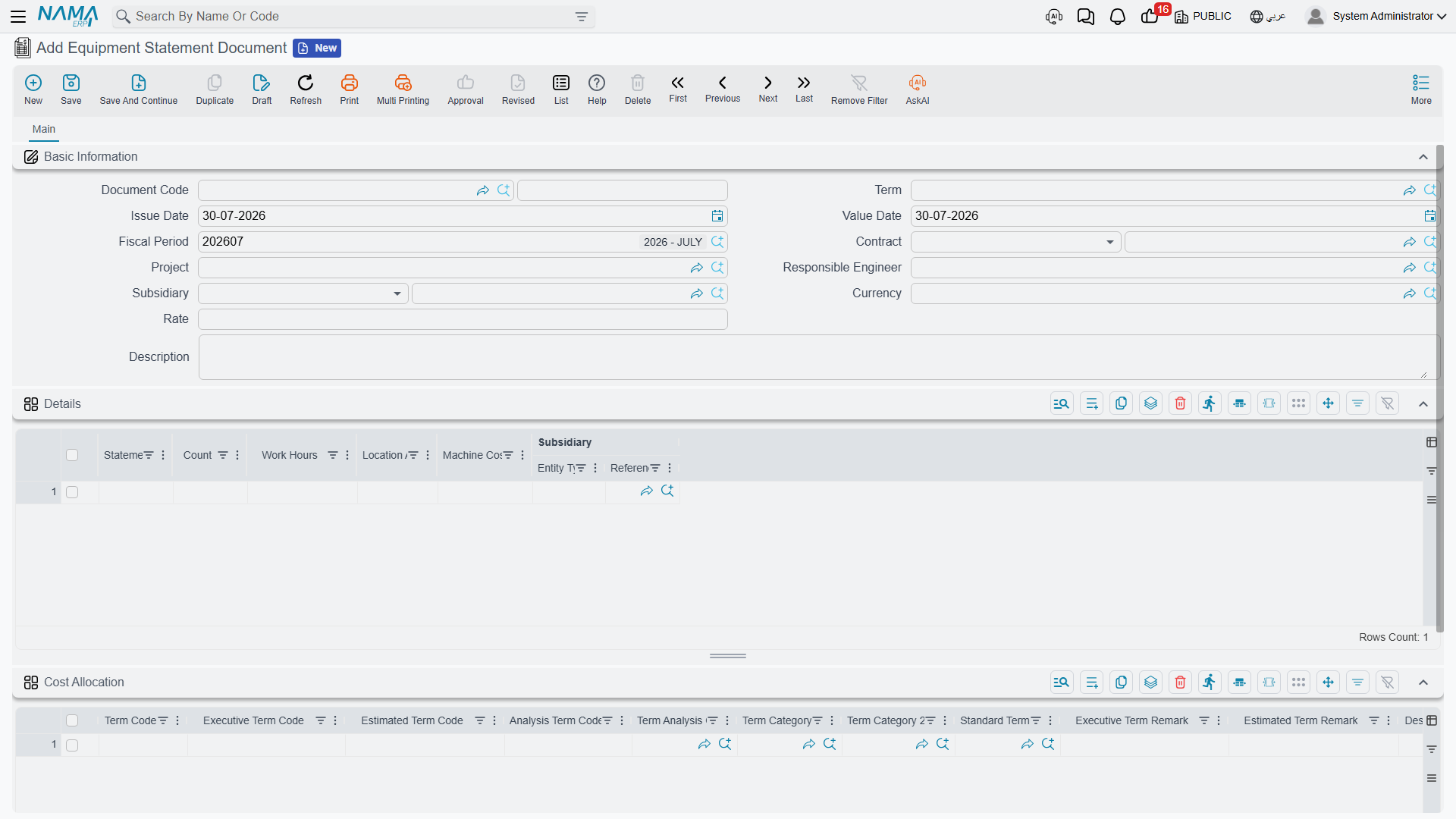The width and height of the screenshot is (1456, 819).
Task: Collapse the Basic Information section
Action: (1423, 157)
